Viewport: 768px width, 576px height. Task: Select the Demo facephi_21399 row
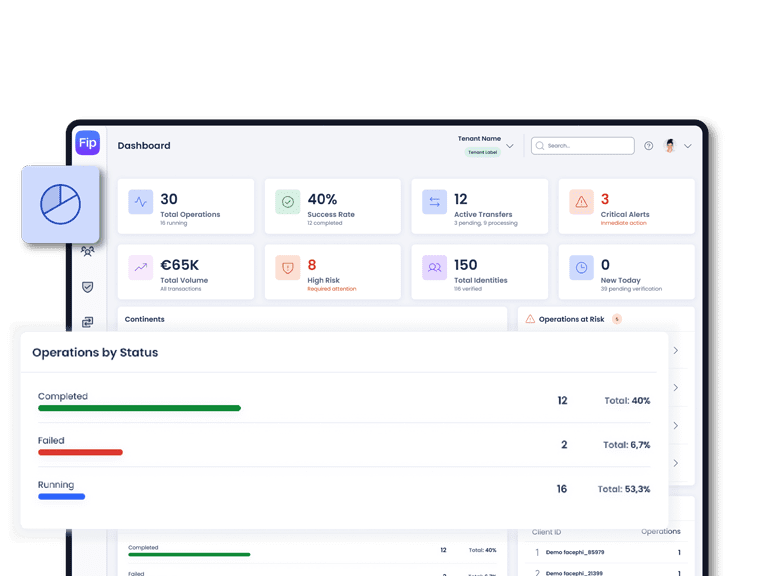click(606, 572)
